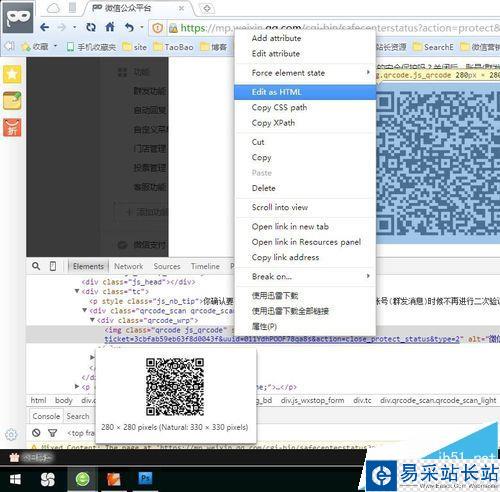Open the 博客 bookmark folder

214,47
